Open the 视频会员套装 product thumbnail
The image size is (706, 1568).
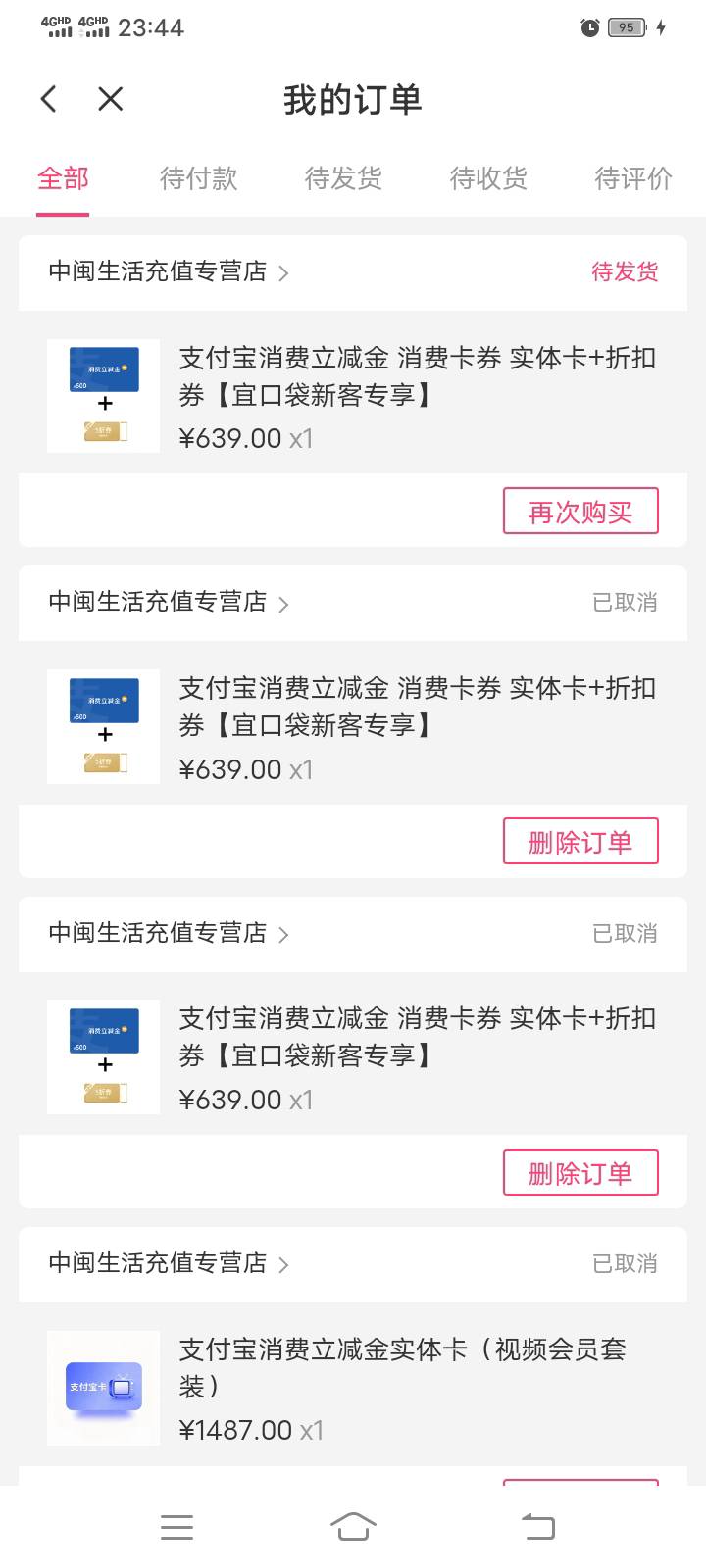(x=103, y=1388)
